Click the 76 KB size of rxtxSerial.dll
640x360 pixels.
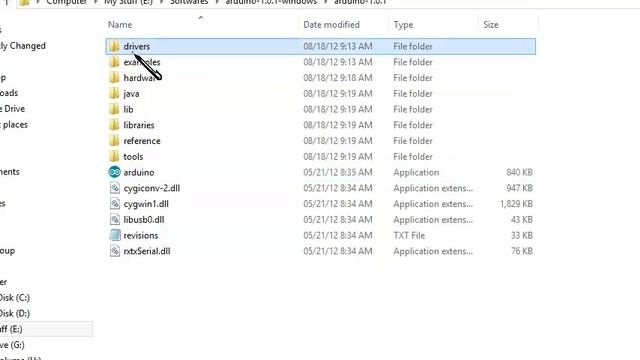click(522, 251)
